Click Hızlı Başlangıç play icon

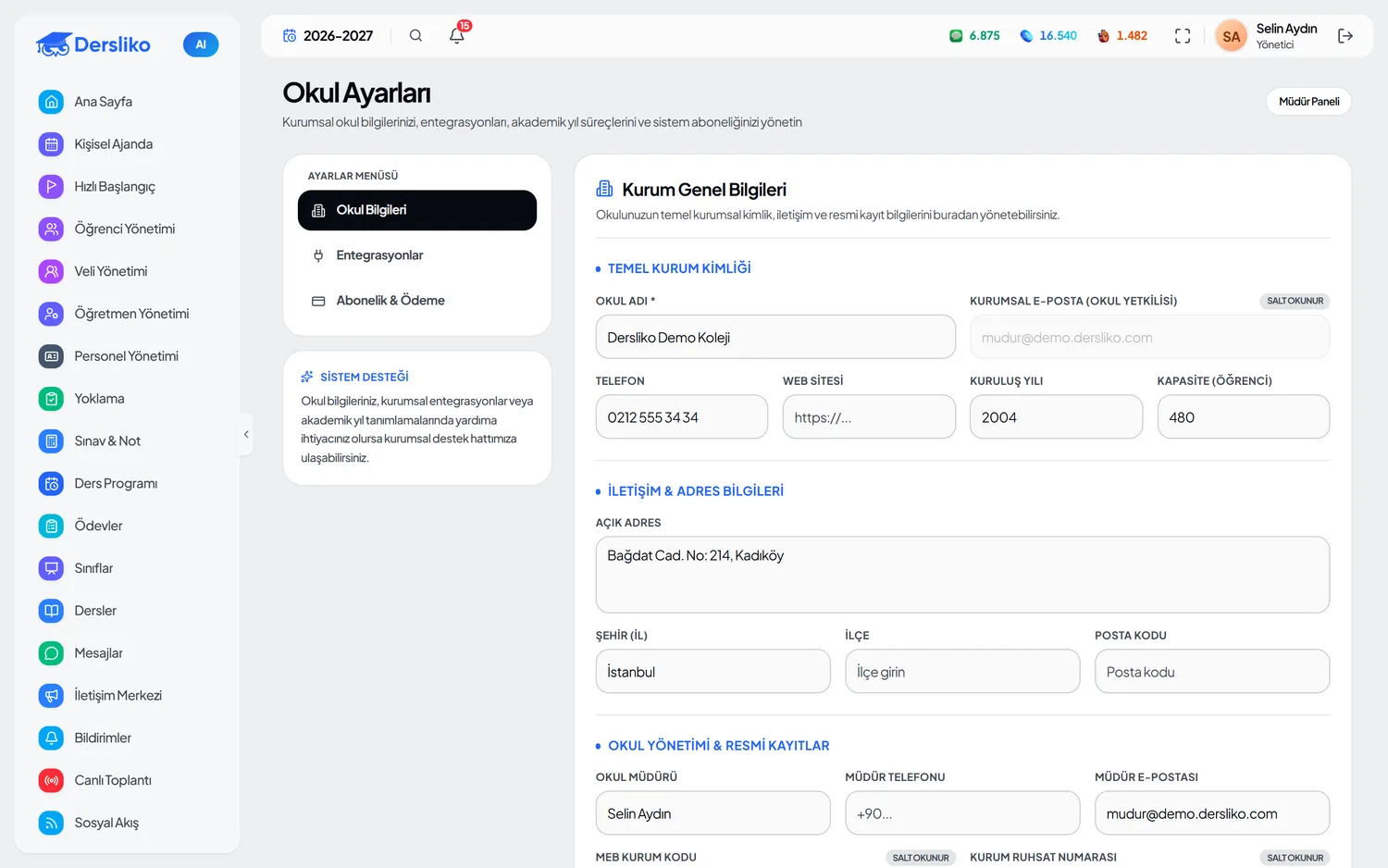[52, 186]
